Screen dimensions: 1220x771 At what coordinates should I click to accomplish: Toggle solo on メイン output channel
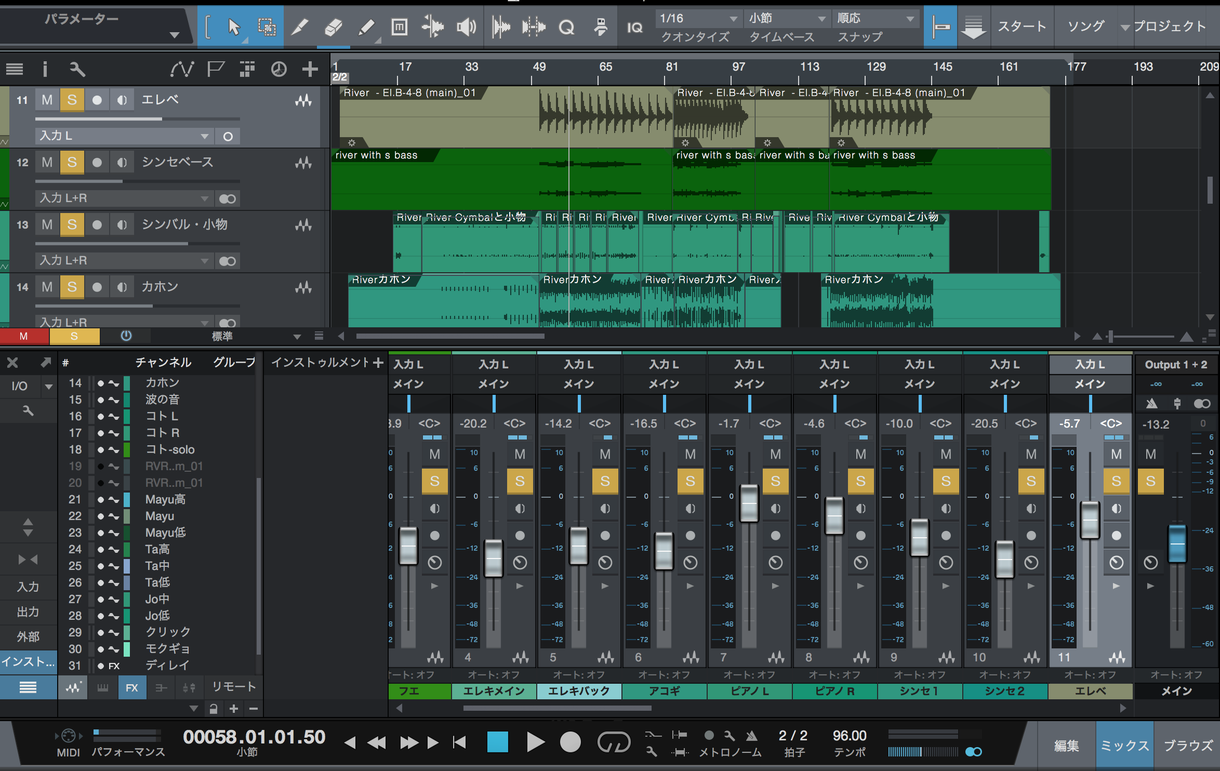point(1151,481)
